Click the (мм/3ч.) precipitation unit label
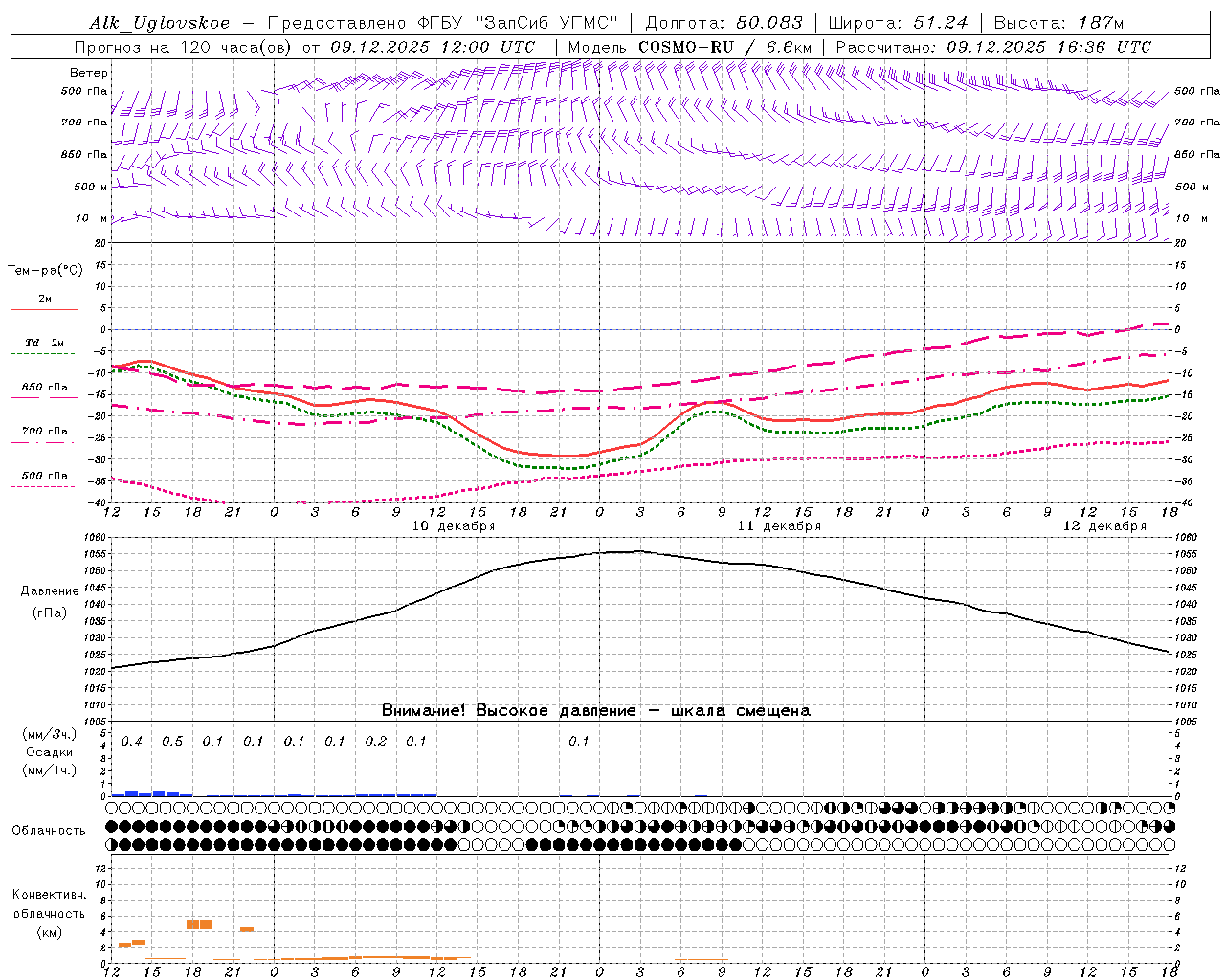Image resolution: width=1225 pixels, height=980 pixels. pos(50,735)
